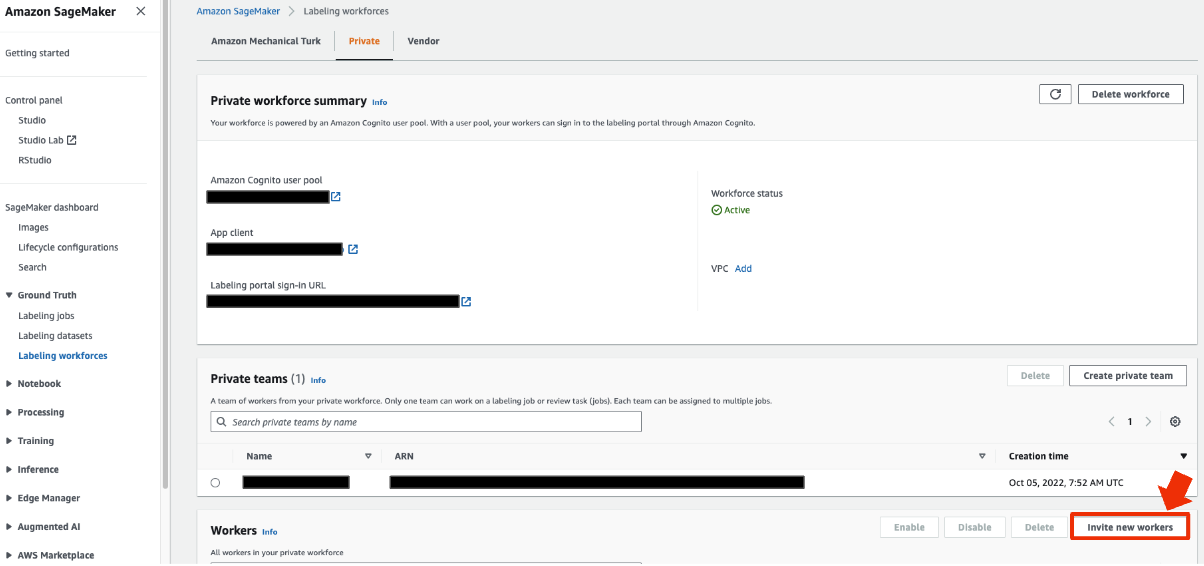Refresh the private workforce summary

click(x=1055, y=94)
